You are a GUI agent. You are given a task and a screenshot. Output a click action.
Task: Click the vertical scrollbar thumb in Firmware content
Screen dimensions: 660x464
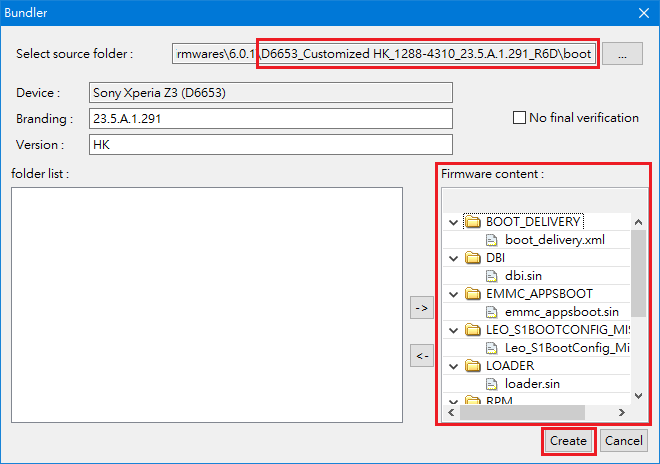pyautogui.click(x=639, y=273)
